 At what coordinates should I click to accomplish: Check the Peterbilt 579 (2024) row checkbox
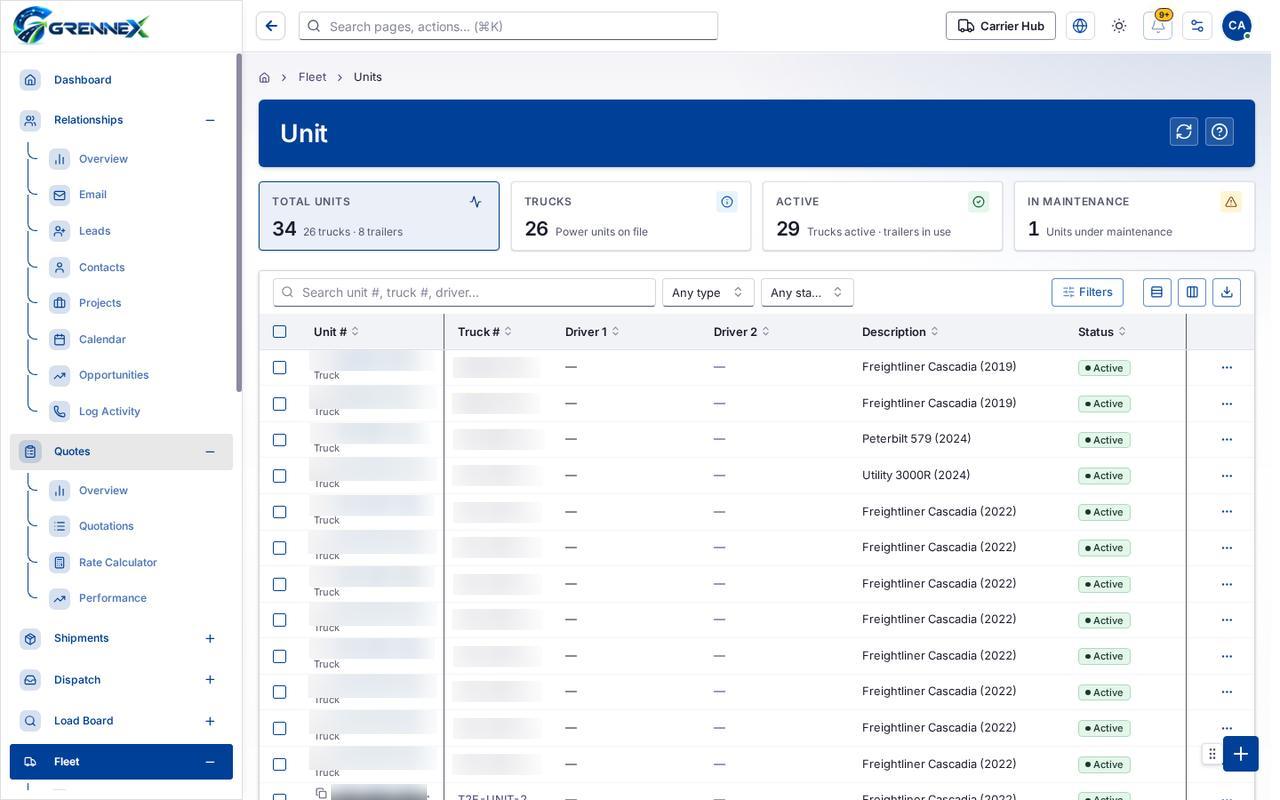[x=280, y=440]
